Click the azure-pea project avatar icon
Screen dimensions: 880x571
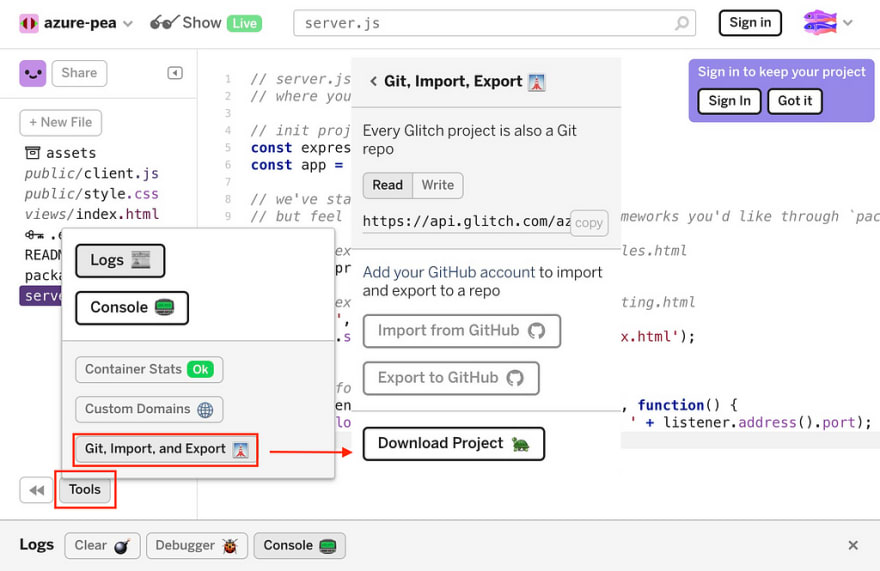[29, 23]
